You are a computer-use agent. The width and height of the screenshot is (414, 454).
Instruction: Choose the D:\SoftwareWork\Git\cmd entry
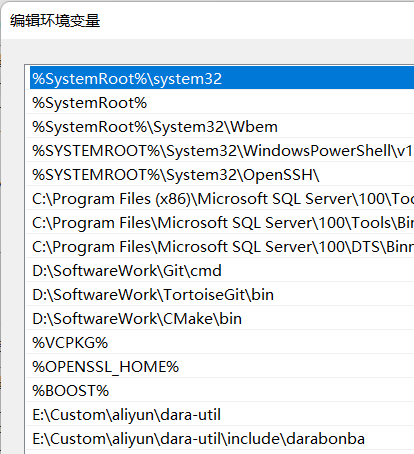(x=220, y=270)
